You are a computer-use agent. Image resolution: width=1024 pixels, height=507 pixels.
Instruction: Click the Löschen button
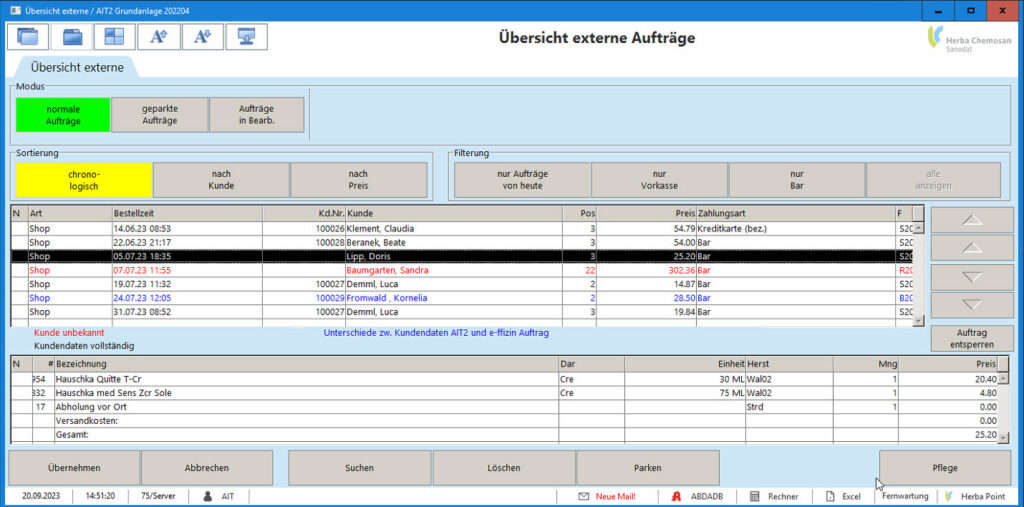tap(504, 468)
